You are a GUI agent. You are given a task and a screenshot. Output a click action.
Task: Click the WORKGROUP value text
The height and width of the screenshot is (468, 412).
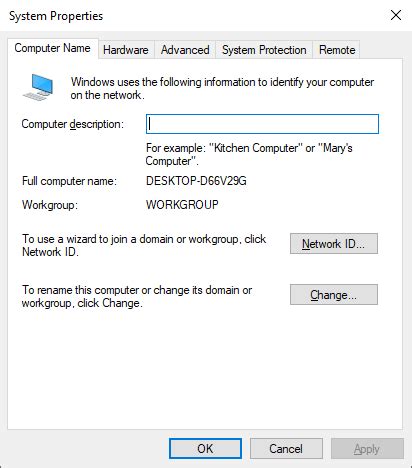pos(182,204)
